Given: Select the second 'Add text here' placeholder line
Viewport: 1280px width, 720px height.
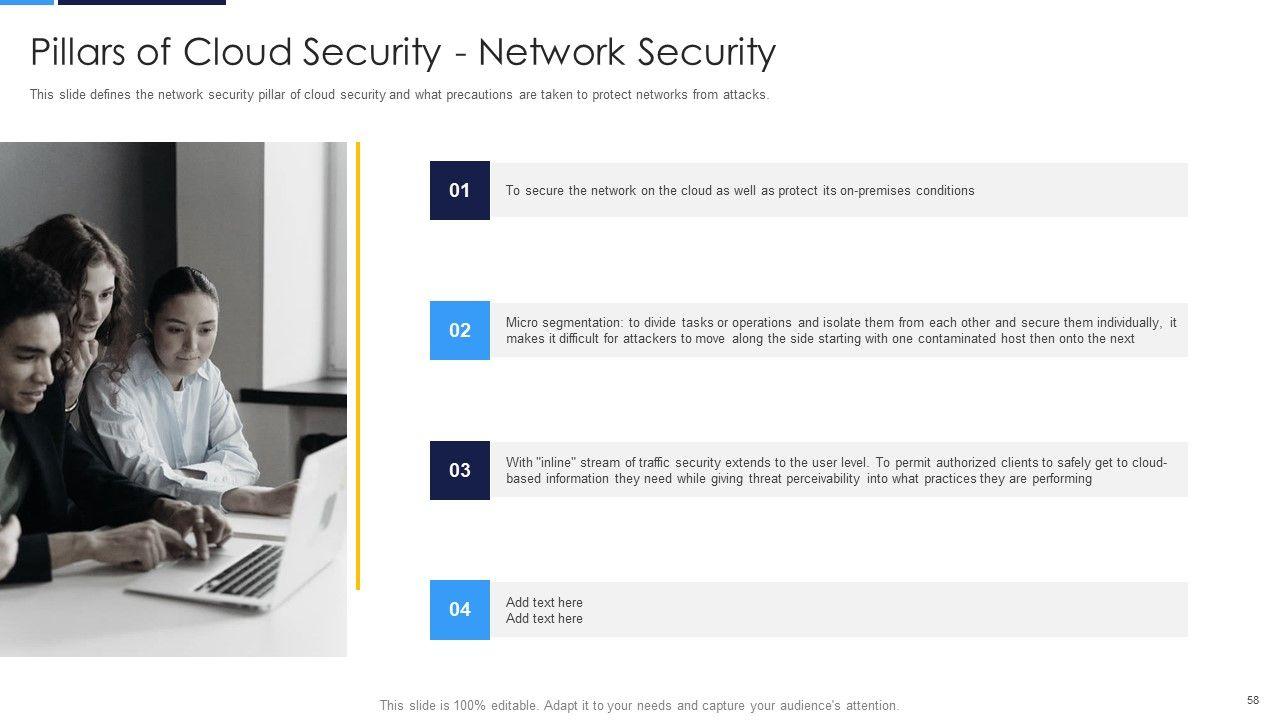Looking at the screenshot, I should click(544, 619).
